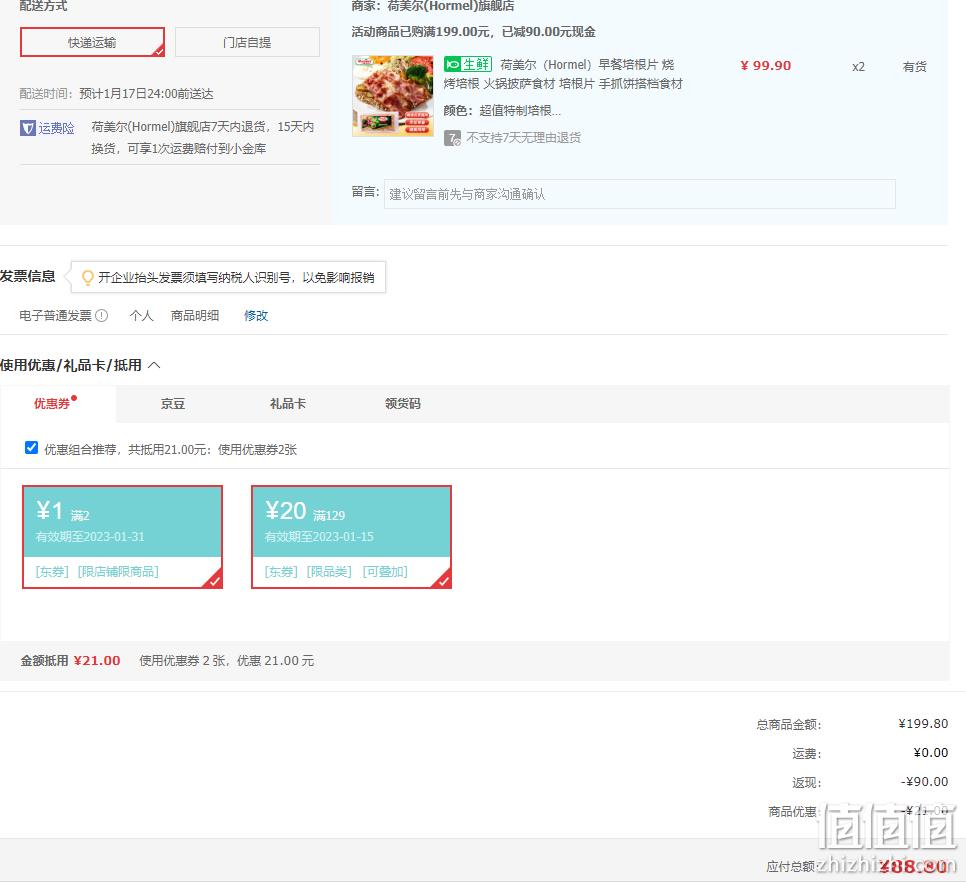This screenshot has width=966, height=882.
Task: Click the 电子普通发票 info icon
Action: (102, 315)
